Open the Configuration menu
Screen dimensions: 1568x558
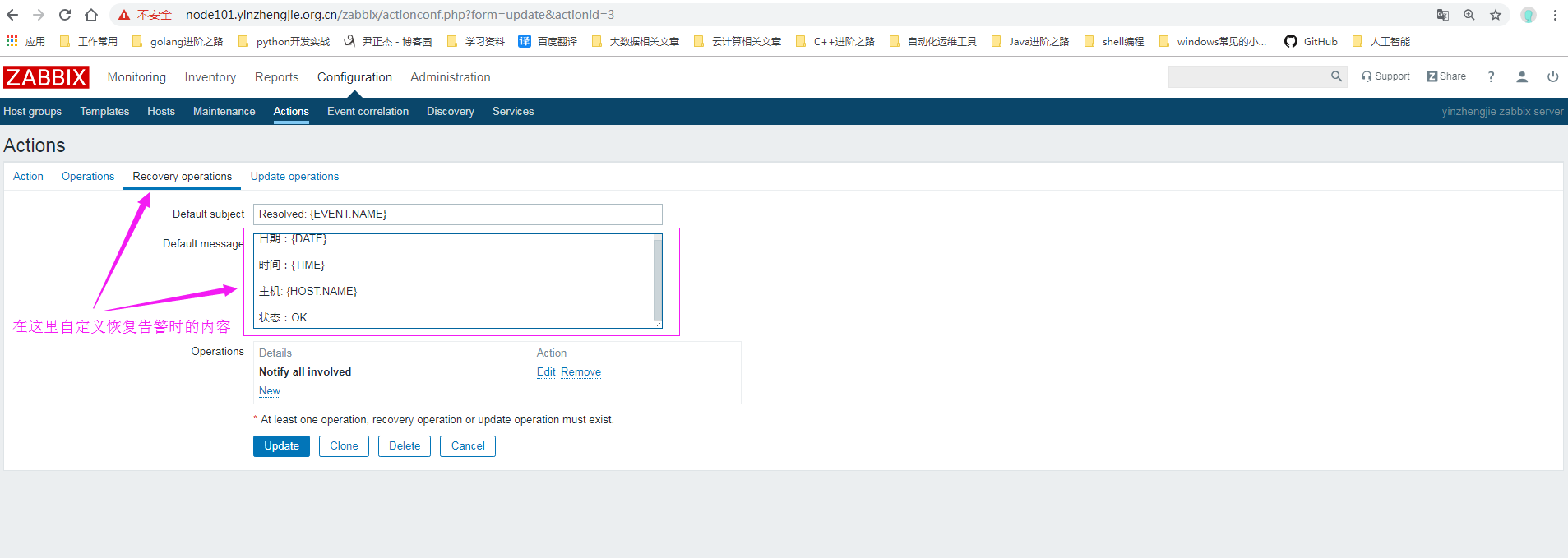(x=354, y=77)
